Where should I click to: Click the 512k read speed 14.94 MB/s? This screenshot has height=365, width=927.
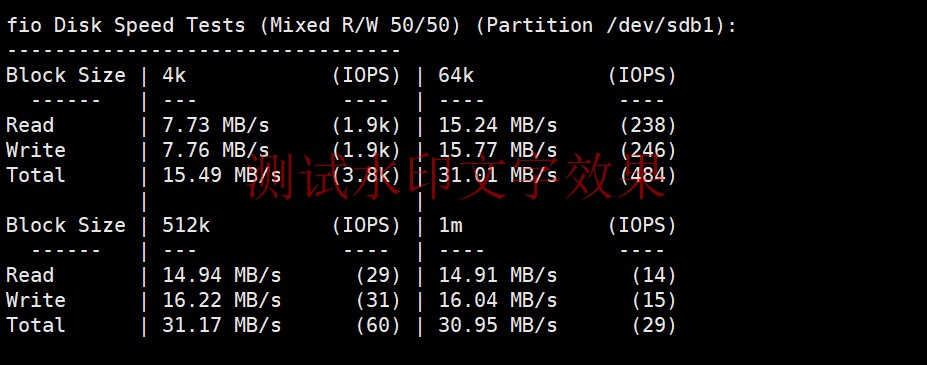[x=222, y=275]
